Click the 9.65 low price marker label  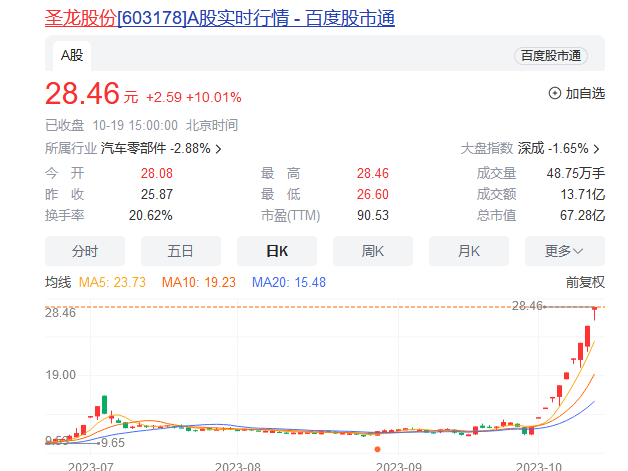[113, 443]
